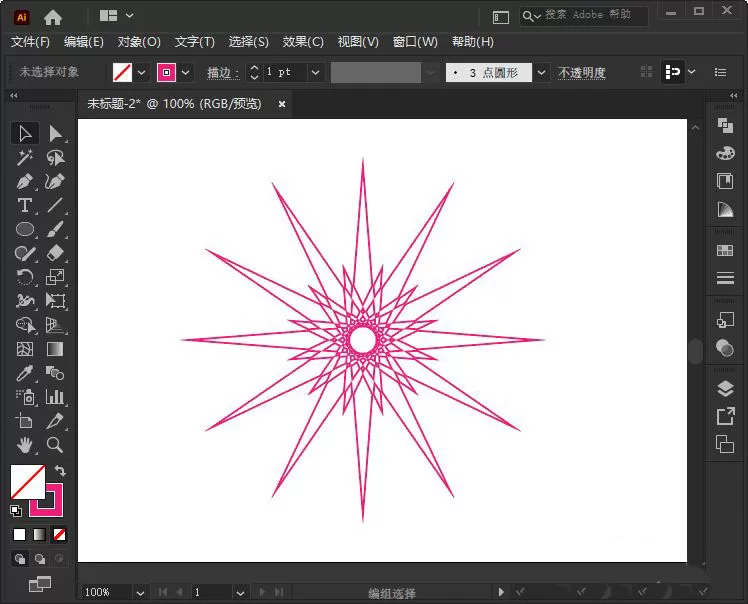
Task: Open 效果(C) menu
Action: [x=303, y=42]
